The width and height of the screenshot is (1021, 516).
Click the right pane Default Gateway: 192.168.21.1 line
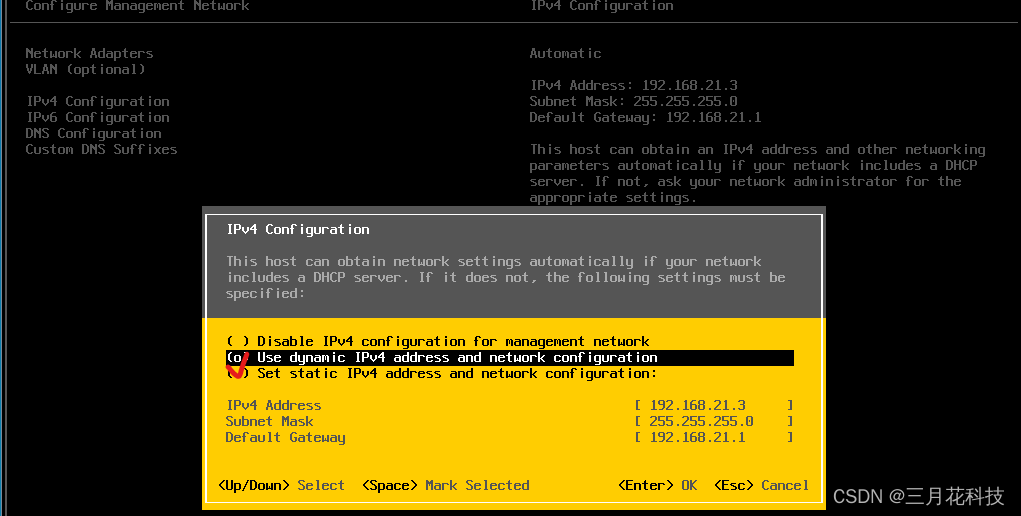645,117
